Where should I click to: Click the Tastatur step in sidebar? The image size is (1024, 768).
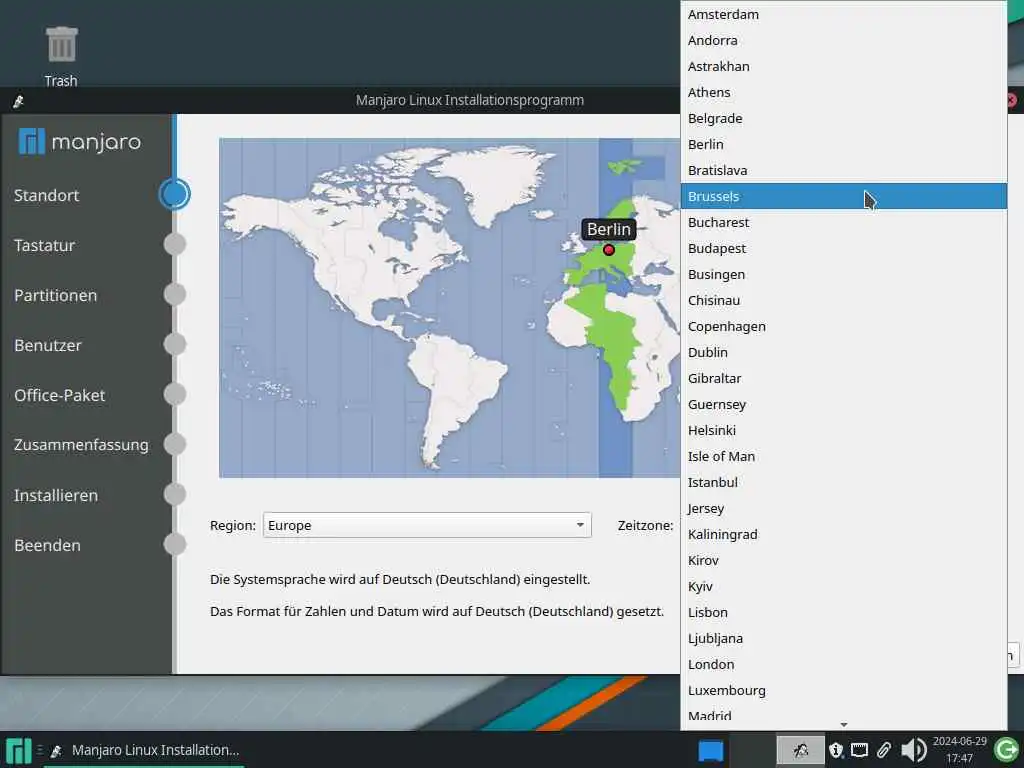(44, 246)
